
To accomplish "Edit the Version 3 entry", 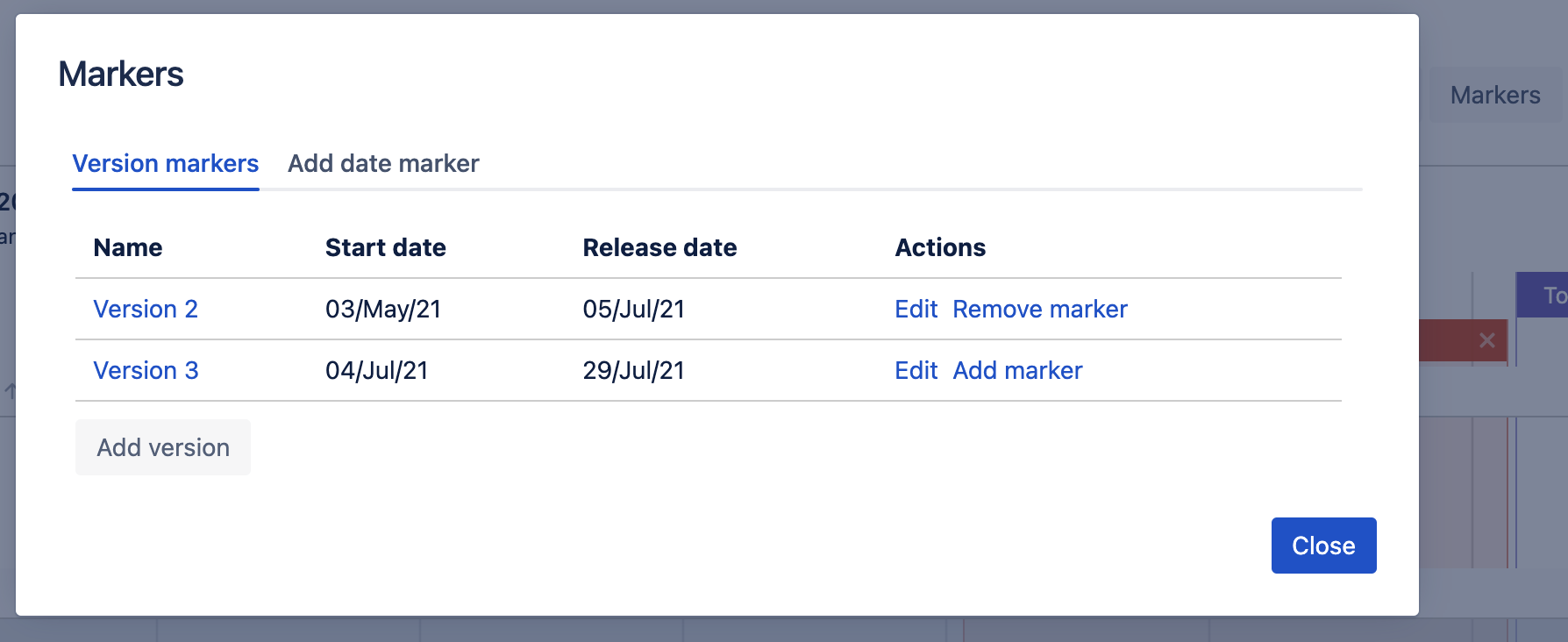I will pyautogui.click(x=916, y=371).
